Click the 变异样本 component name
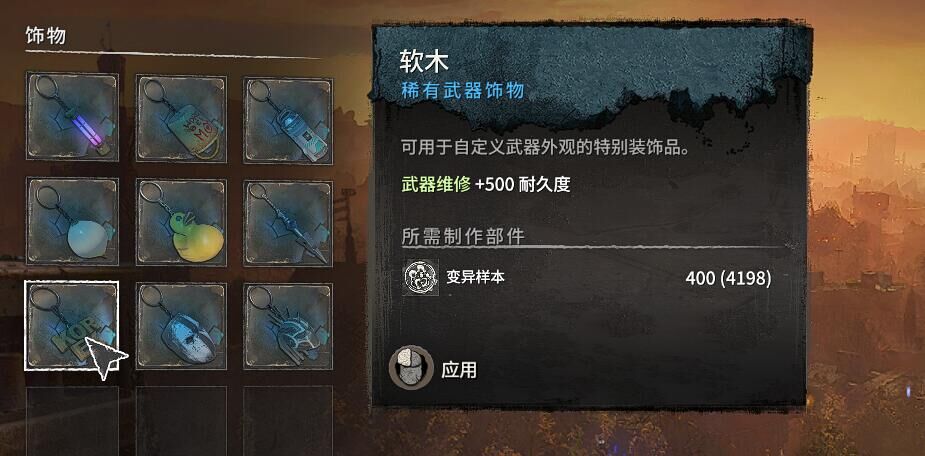Image resolution: width=925 pixels, height=456 pixels. (x=475, y=277)
